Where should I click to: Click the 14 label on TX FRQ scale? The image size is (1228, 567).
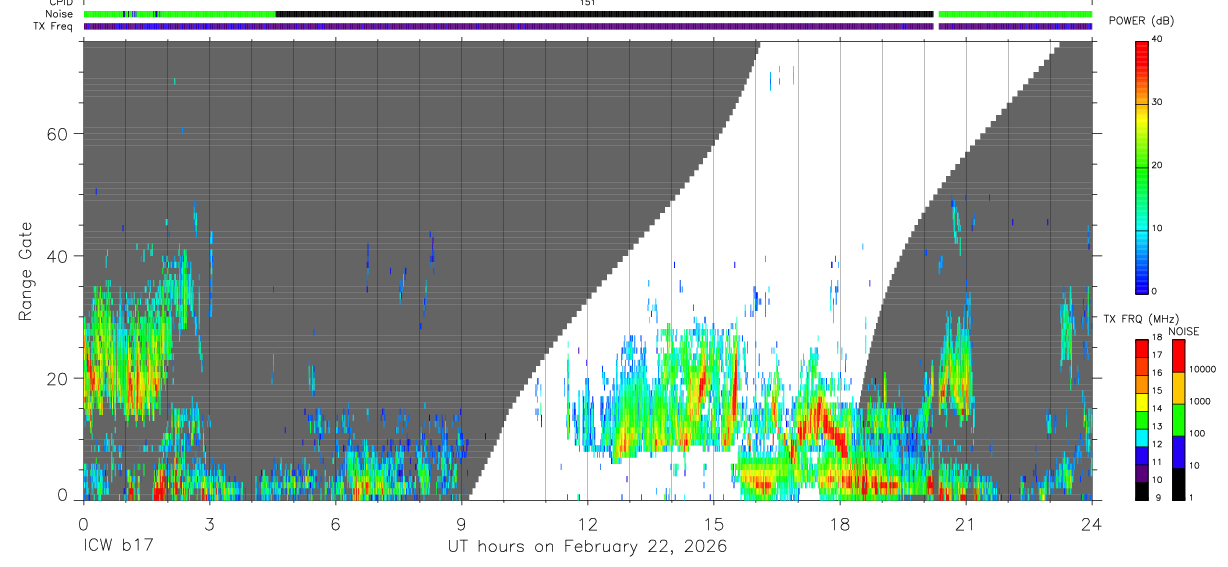pos(1156,409)
